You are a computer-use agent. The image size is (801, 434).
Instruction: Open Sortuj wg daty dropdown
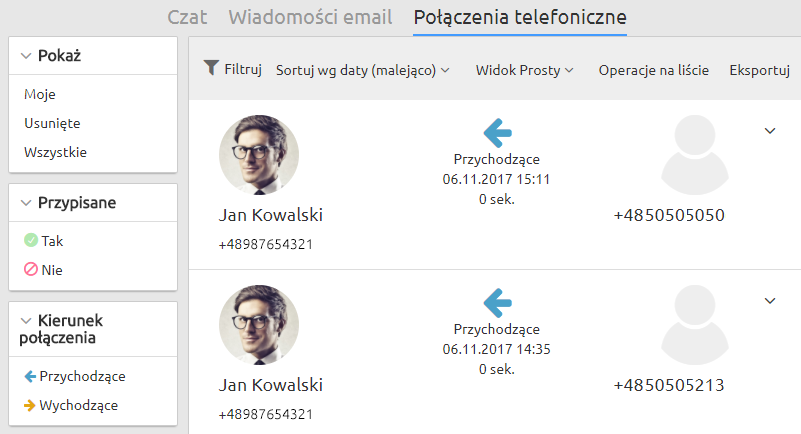(363, 70)
